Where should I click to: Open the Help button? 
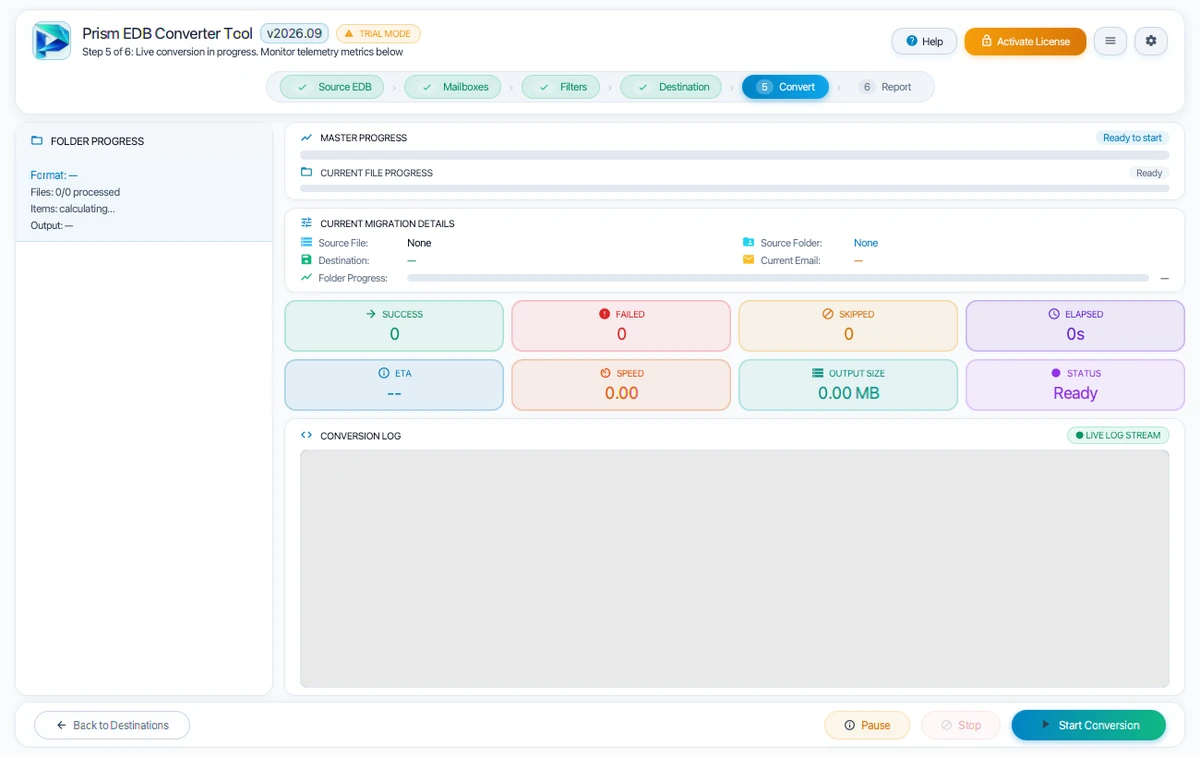coord(924,41)
